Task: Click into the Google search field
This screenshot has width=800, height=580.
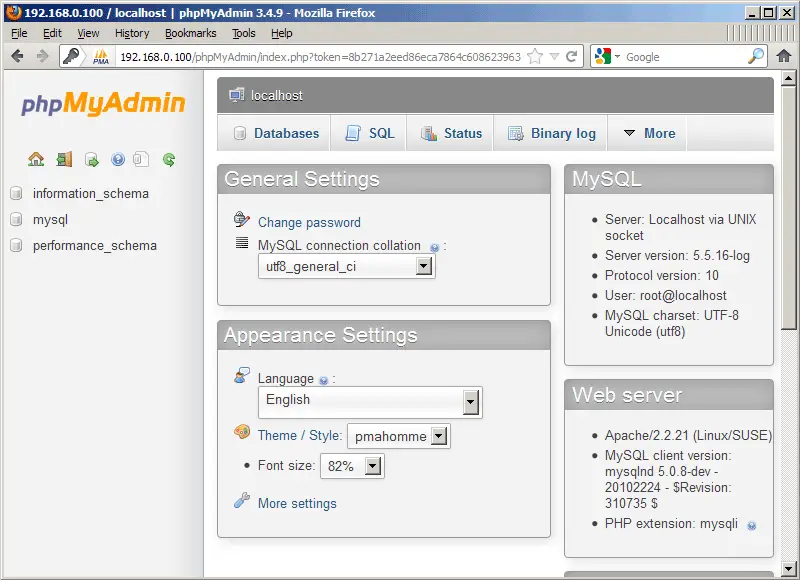Action: click(x=684, y=57)
